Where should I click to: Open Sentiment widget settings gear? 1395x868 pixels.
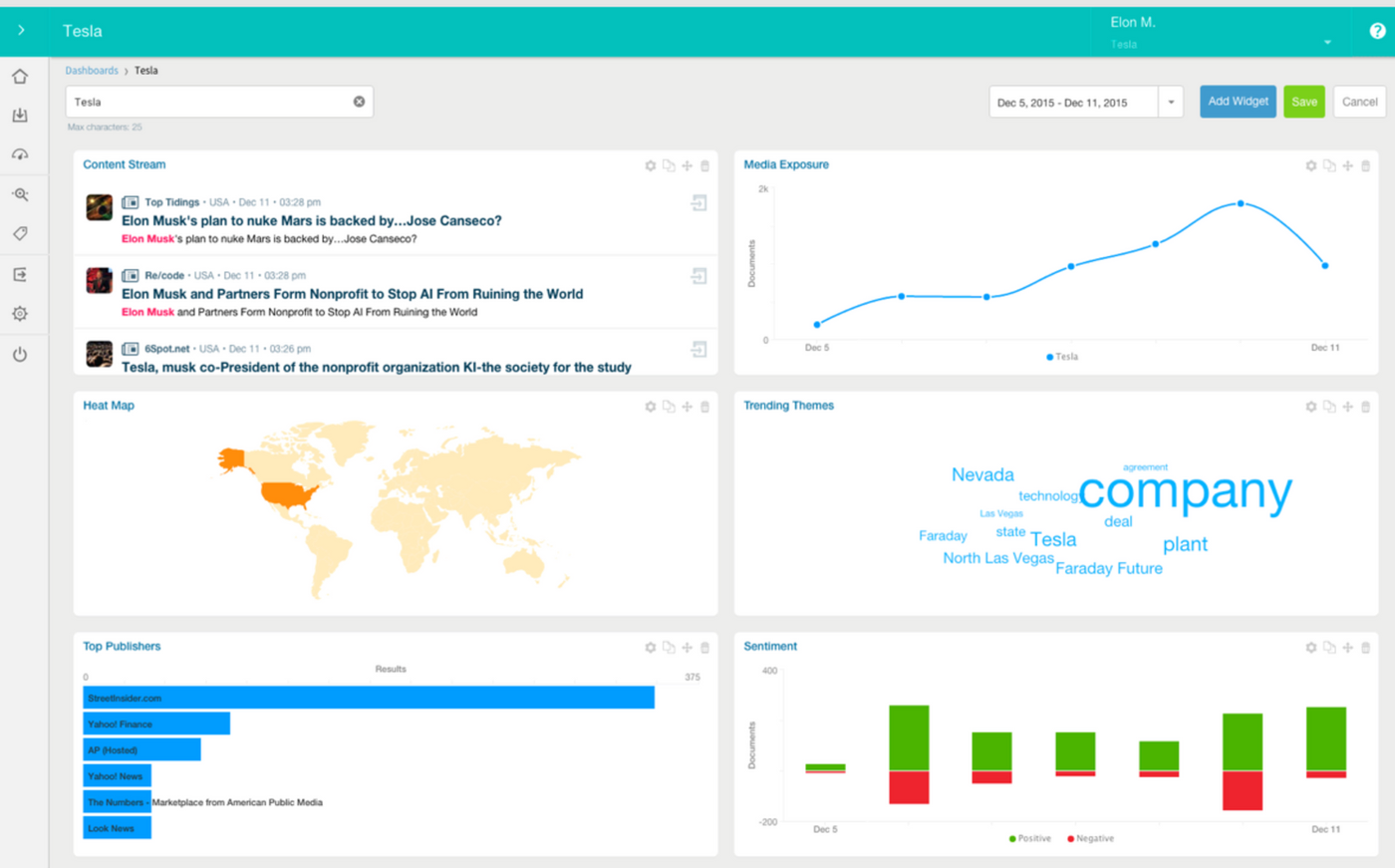[x=1311, y=648]
